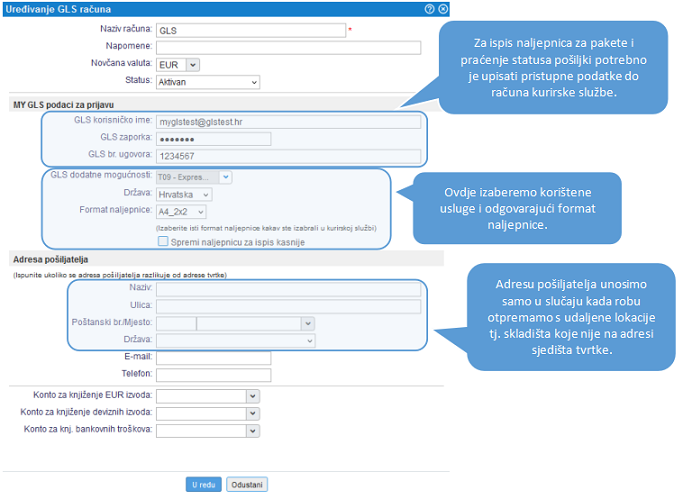683x499 pixels.
Task: Focus the Telefon input field
Action: 213,375
